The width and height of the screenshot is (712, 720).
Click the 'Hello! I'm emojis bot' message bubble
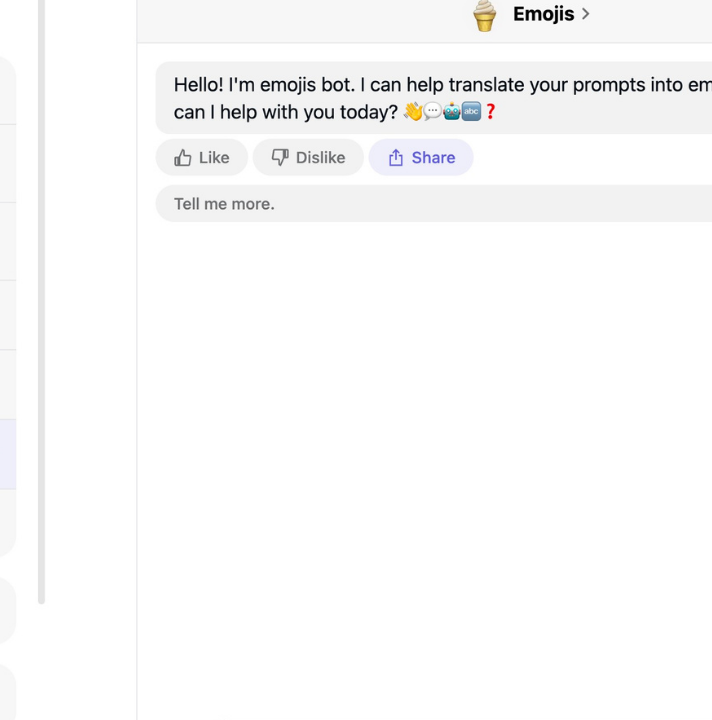tap(434, 98)
